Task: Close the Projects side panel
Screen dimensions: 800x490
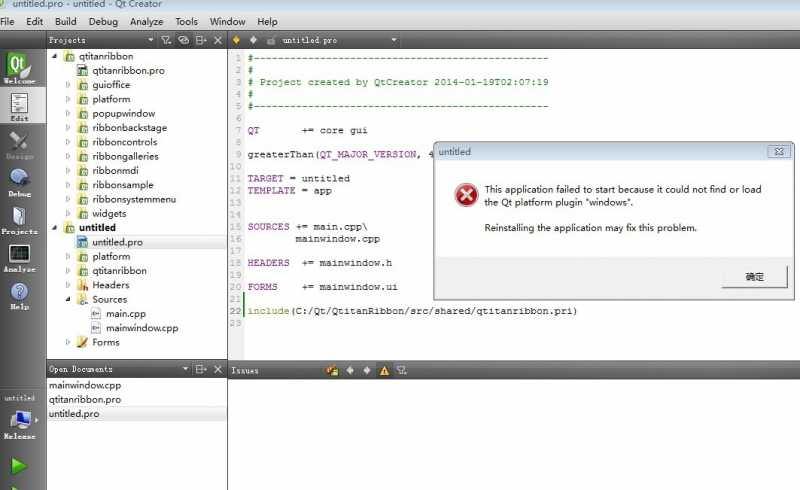Action: (x=218, y=40)
